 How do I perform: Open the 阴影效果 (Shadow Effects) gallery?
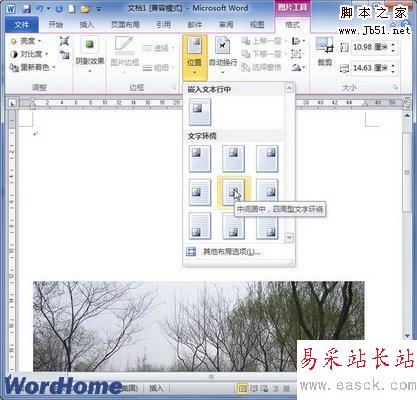(x=90, y=55)
